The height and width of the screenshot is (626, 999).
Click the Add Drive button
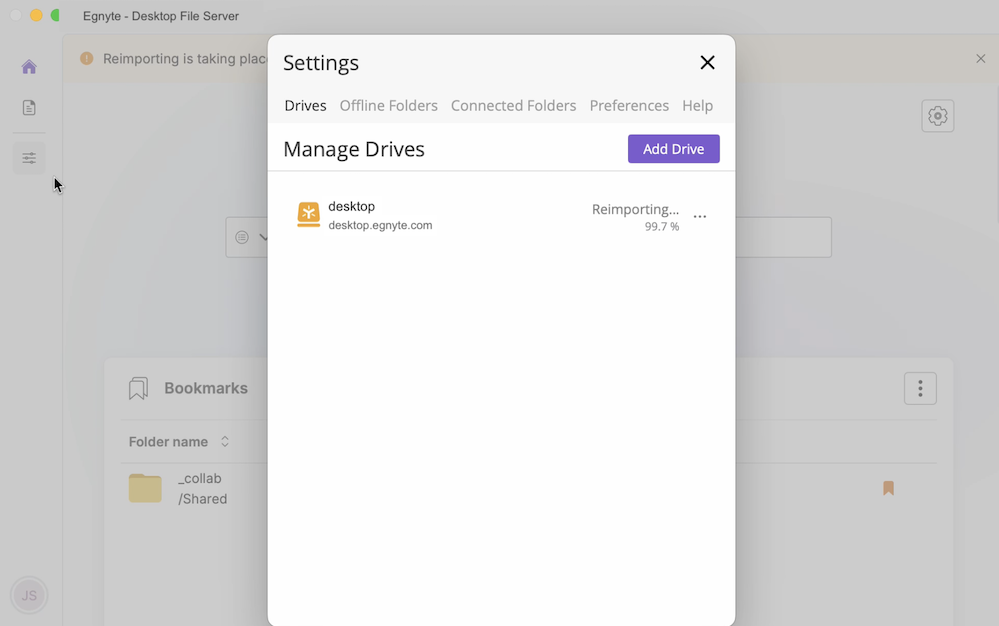(673, 149)
